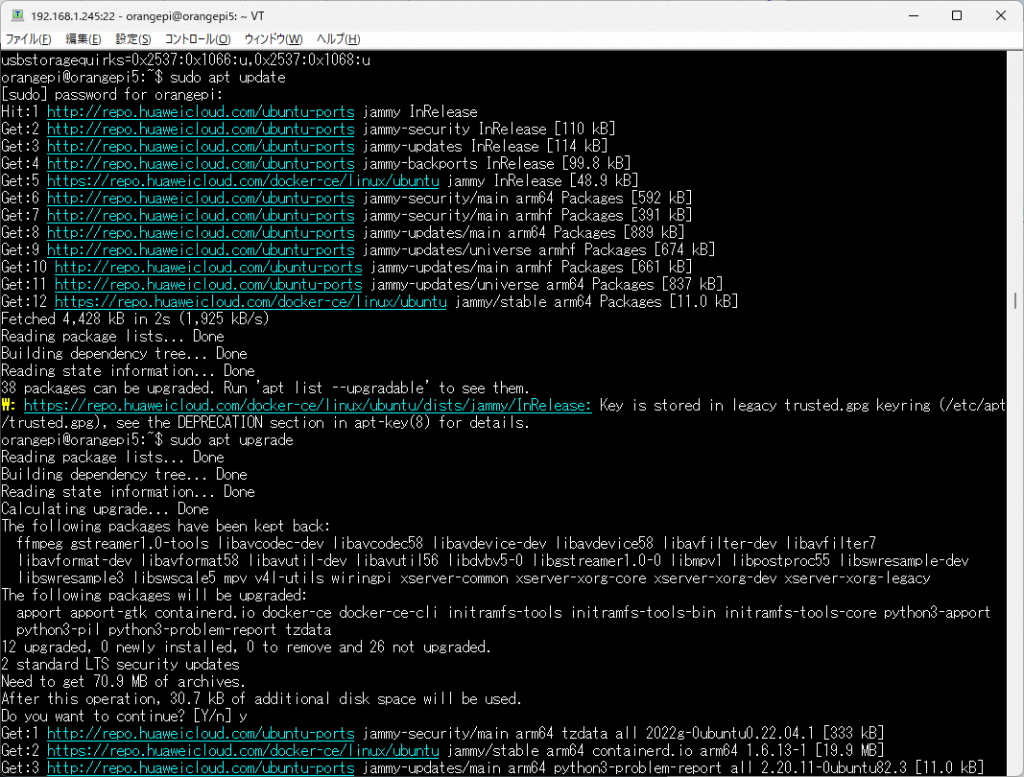Open the Get:10 jammy-updates/main armhf link

pos(208,267)
